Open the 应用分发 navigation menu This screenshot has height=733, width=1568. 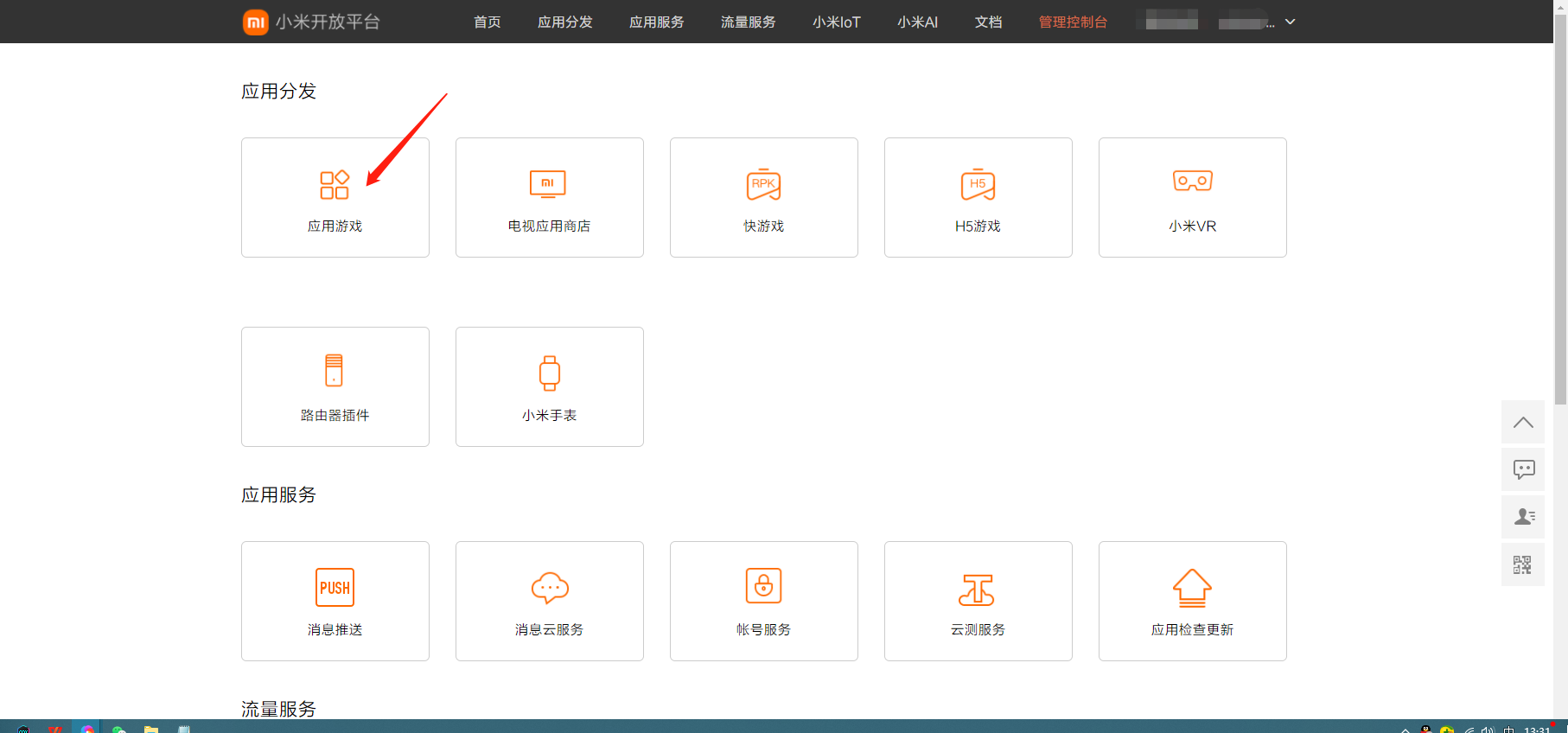[x=564, y=22]
